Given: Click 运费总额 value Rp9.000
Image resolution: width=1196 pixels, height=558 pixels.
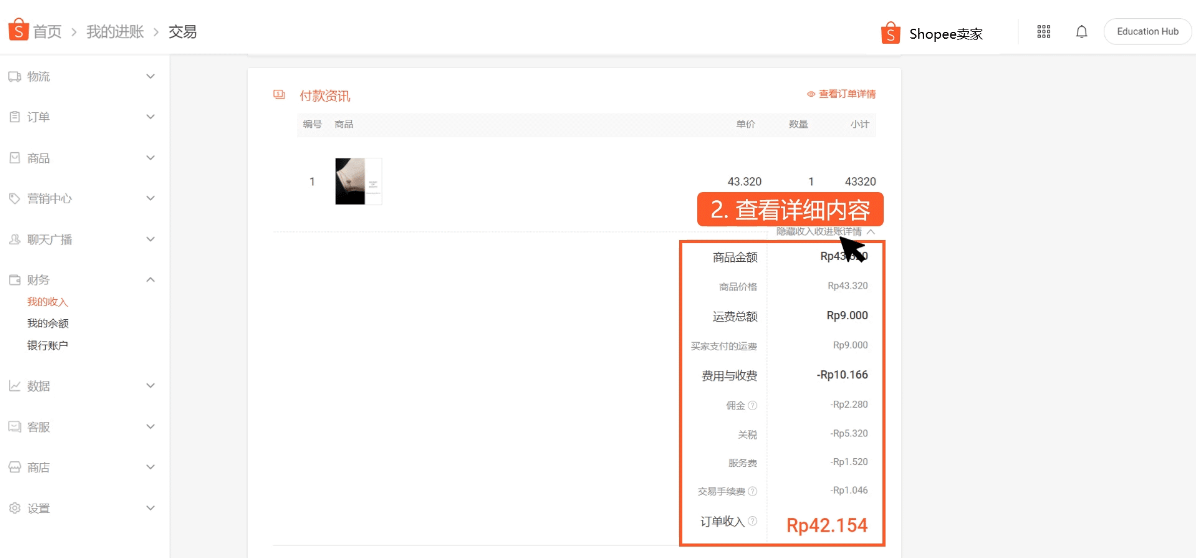Looking at the screenshot, I should (x=847, y=316).
